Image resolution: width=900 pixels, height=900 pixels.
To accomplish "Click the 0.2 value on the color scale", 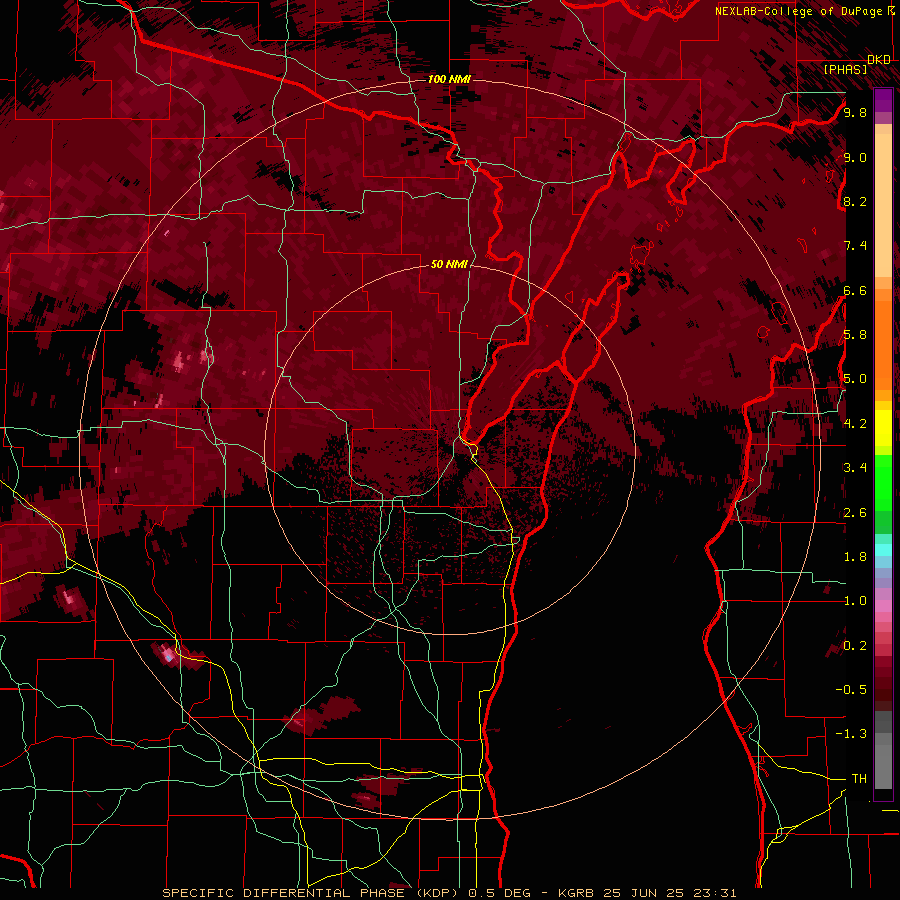I will (x=855, y=646).
